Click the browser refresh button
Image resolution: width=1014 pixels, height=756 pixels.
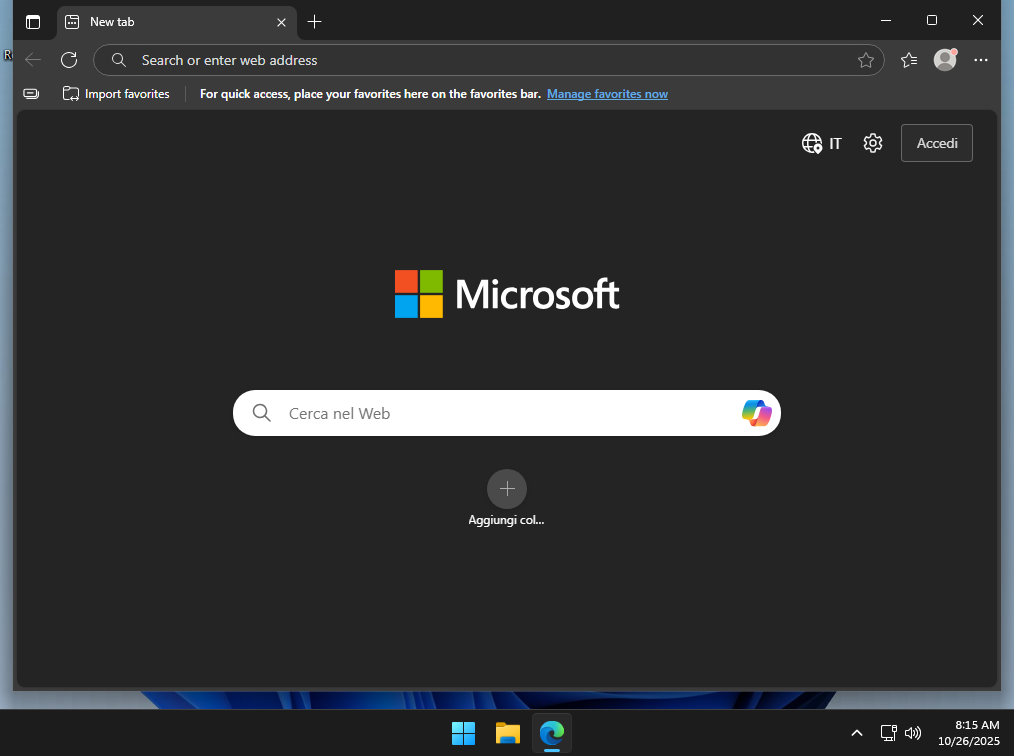pos(69,60)
